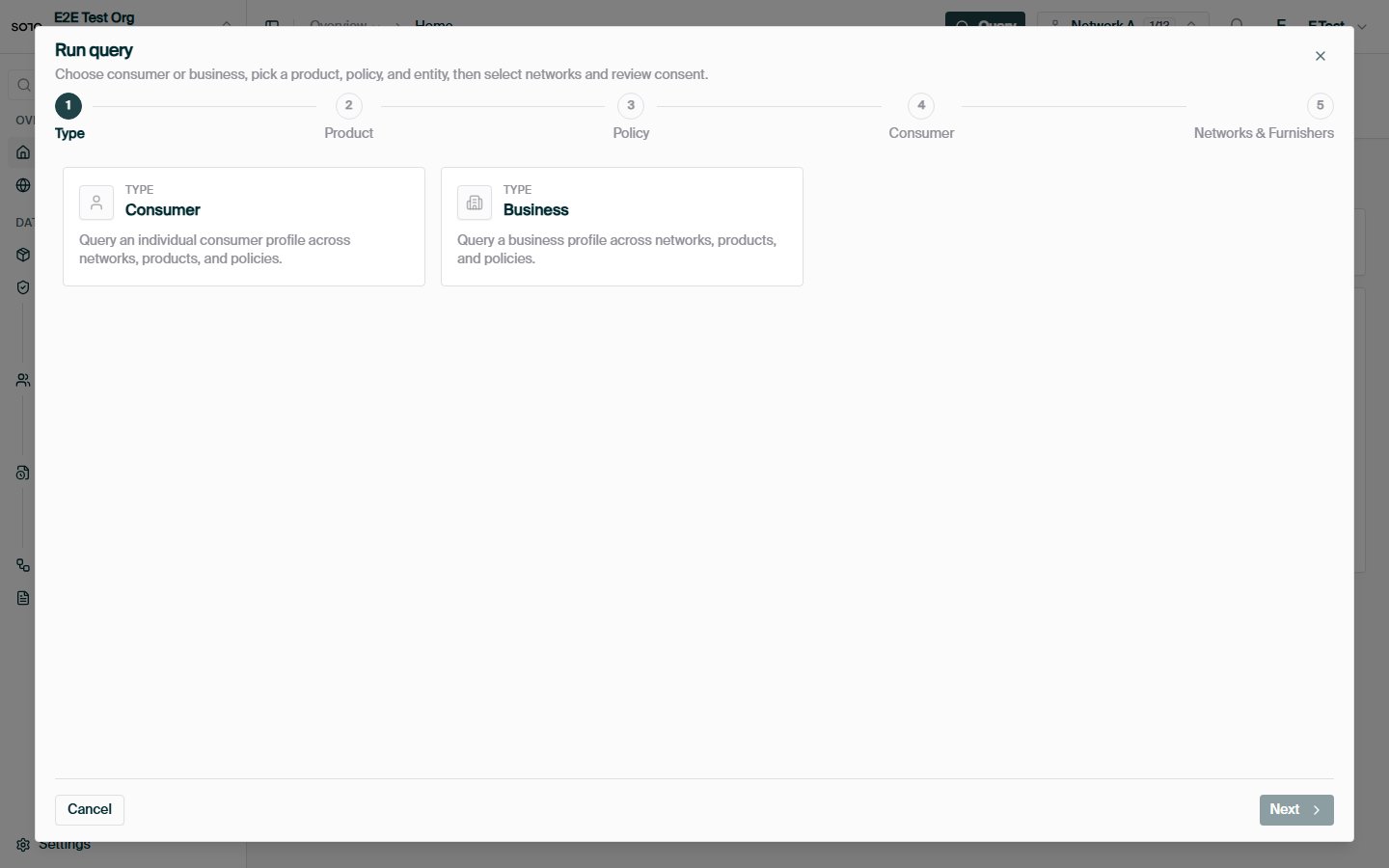Viewport: 1389px width, 868px height.
Task: Select the Business type card
Action: pos(622,227)
